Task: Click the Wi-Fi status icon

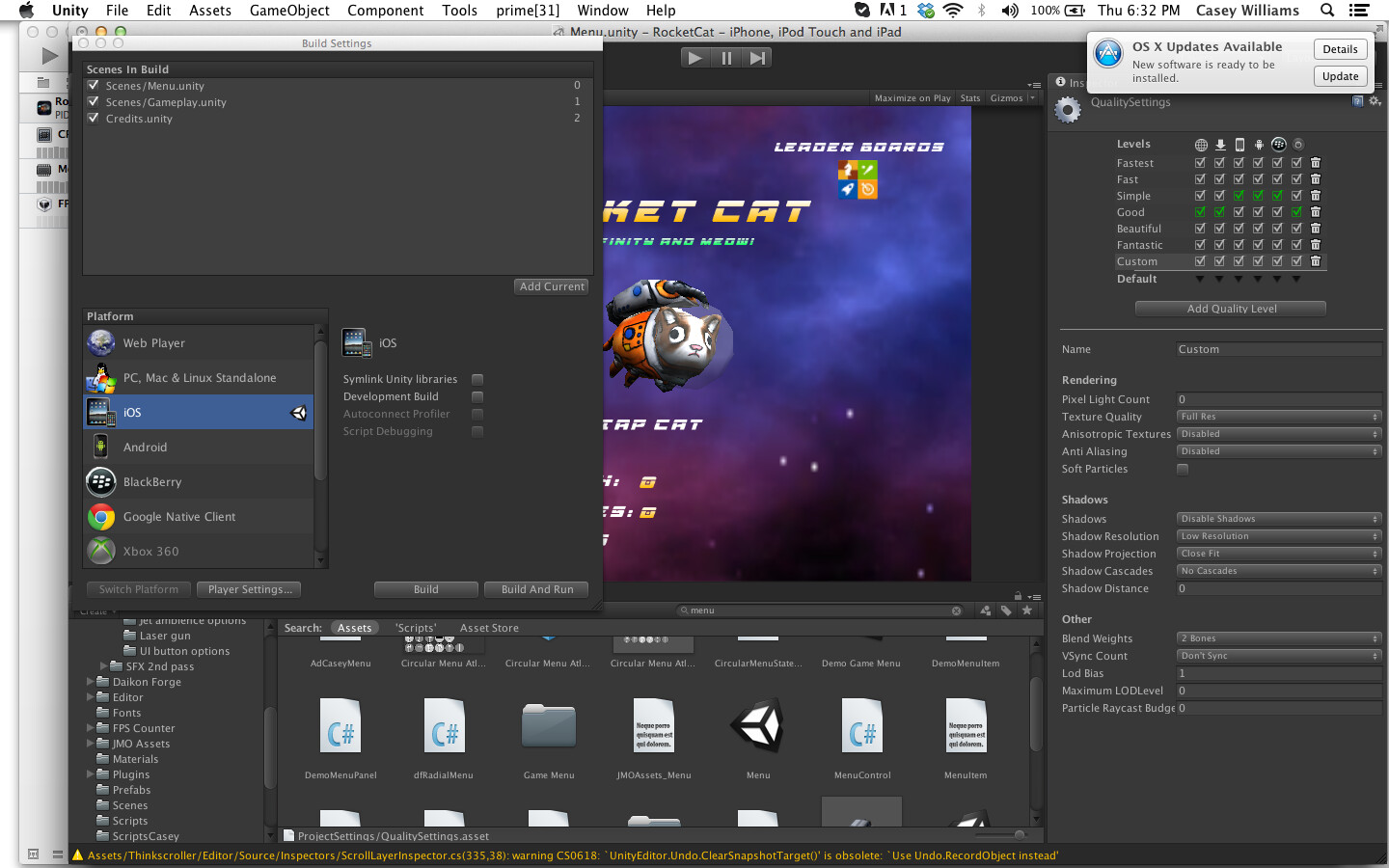Action: click(x=953, y=11)
